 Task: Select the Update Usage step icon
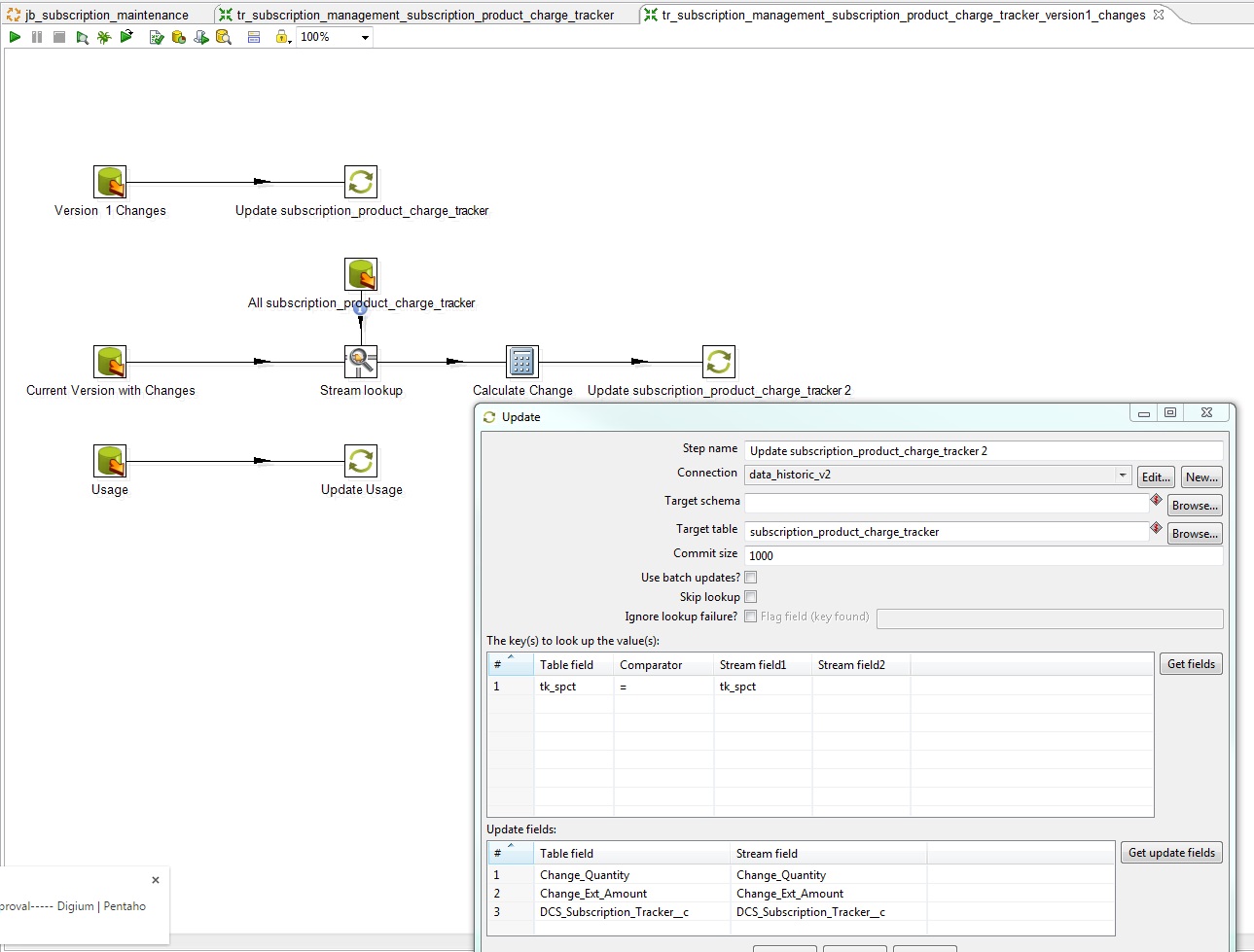[361, 461]
